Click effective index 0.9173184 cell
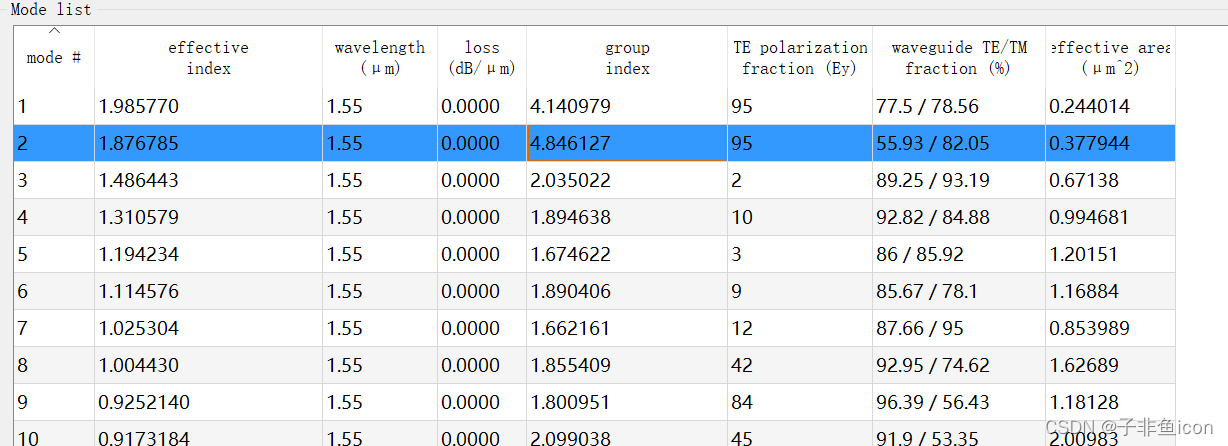Viewport: 1228px width, 446px height. (x=208, y=434)
